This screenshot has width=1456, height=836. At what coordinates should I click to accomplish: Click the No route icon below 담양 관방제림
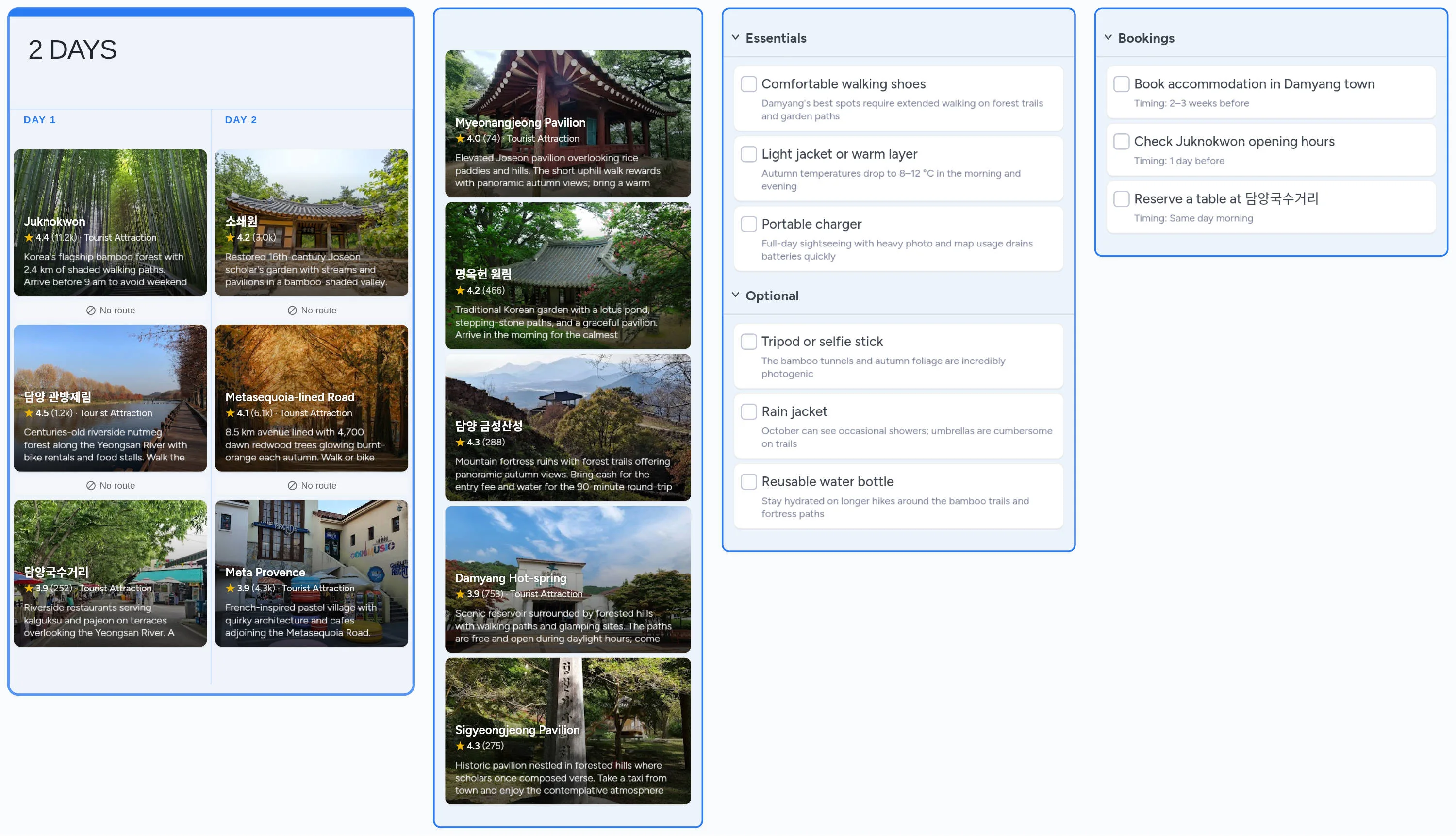(91, 485)
